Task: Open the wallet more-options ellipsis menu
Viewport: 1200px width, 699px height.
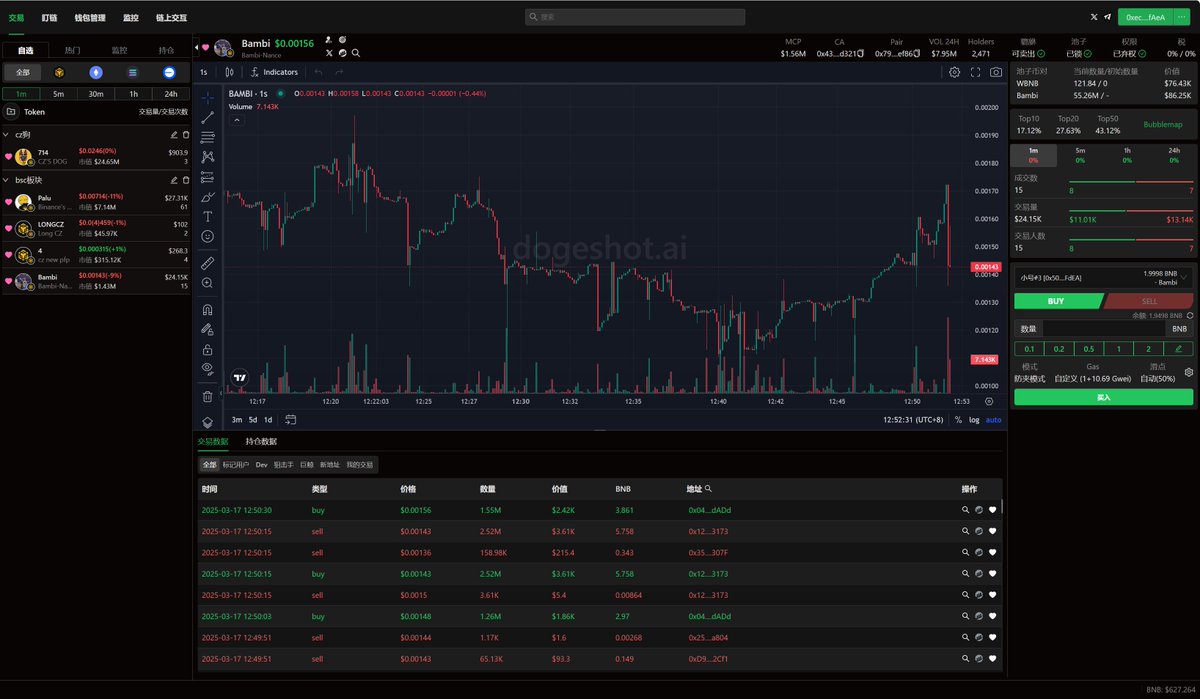Action: tap(1181, 17)
